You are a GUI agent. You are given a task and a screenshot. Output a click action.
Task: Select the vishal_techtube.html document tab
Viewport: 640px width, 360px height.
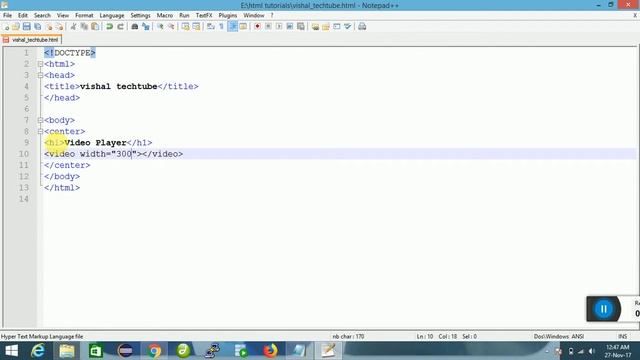pos(32,40)
